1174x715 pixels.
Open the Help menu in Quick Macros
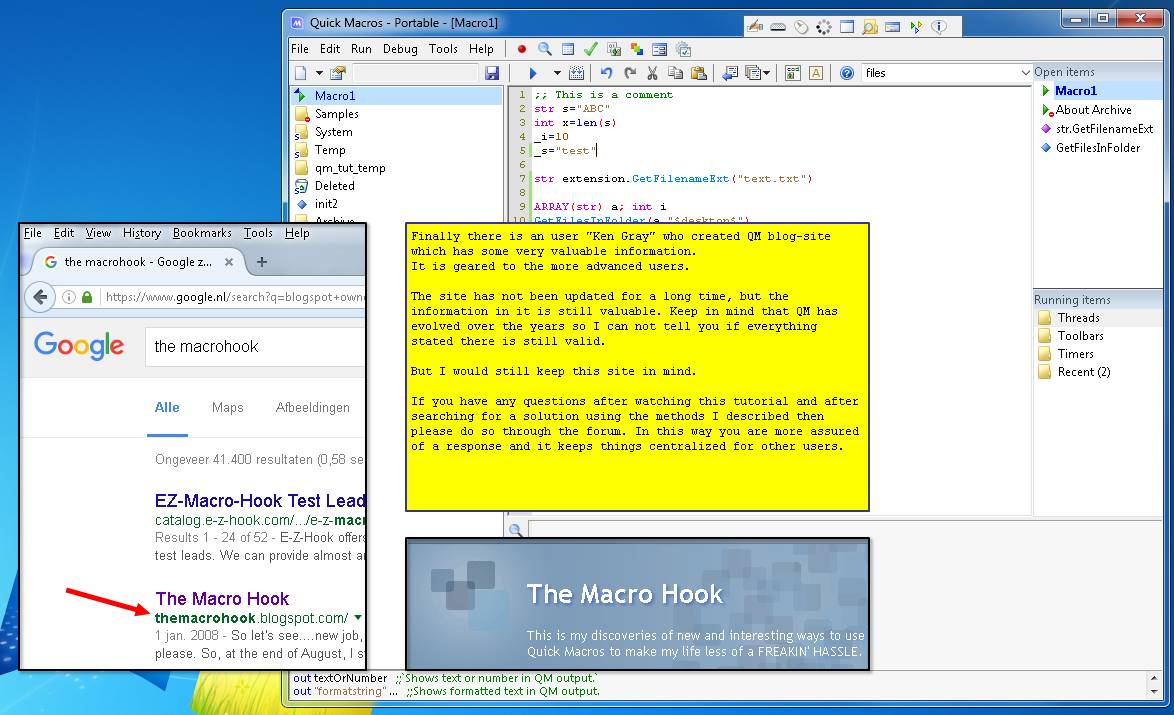pyautogui.click(x=481, y=49)
